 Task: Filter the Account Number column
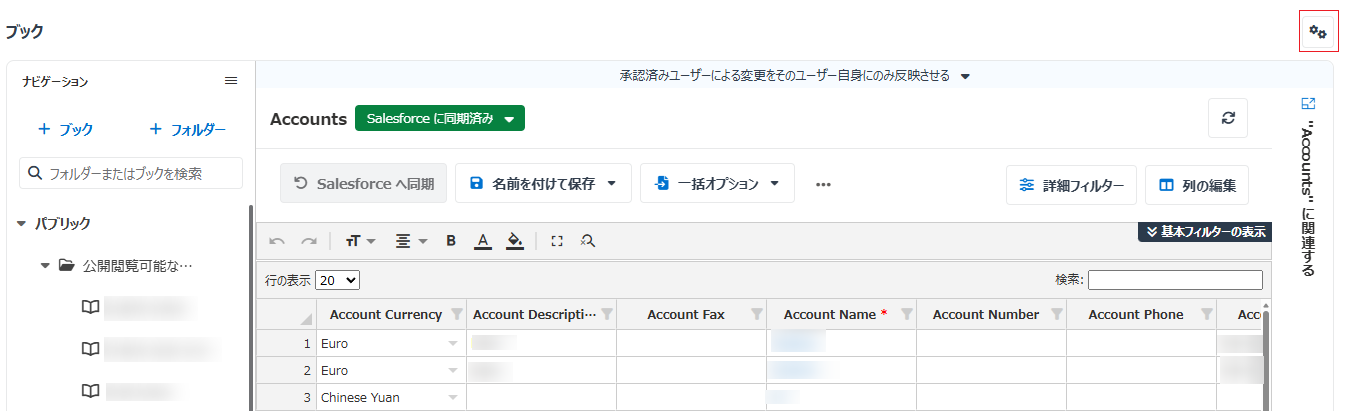(x=1057, y=314)
